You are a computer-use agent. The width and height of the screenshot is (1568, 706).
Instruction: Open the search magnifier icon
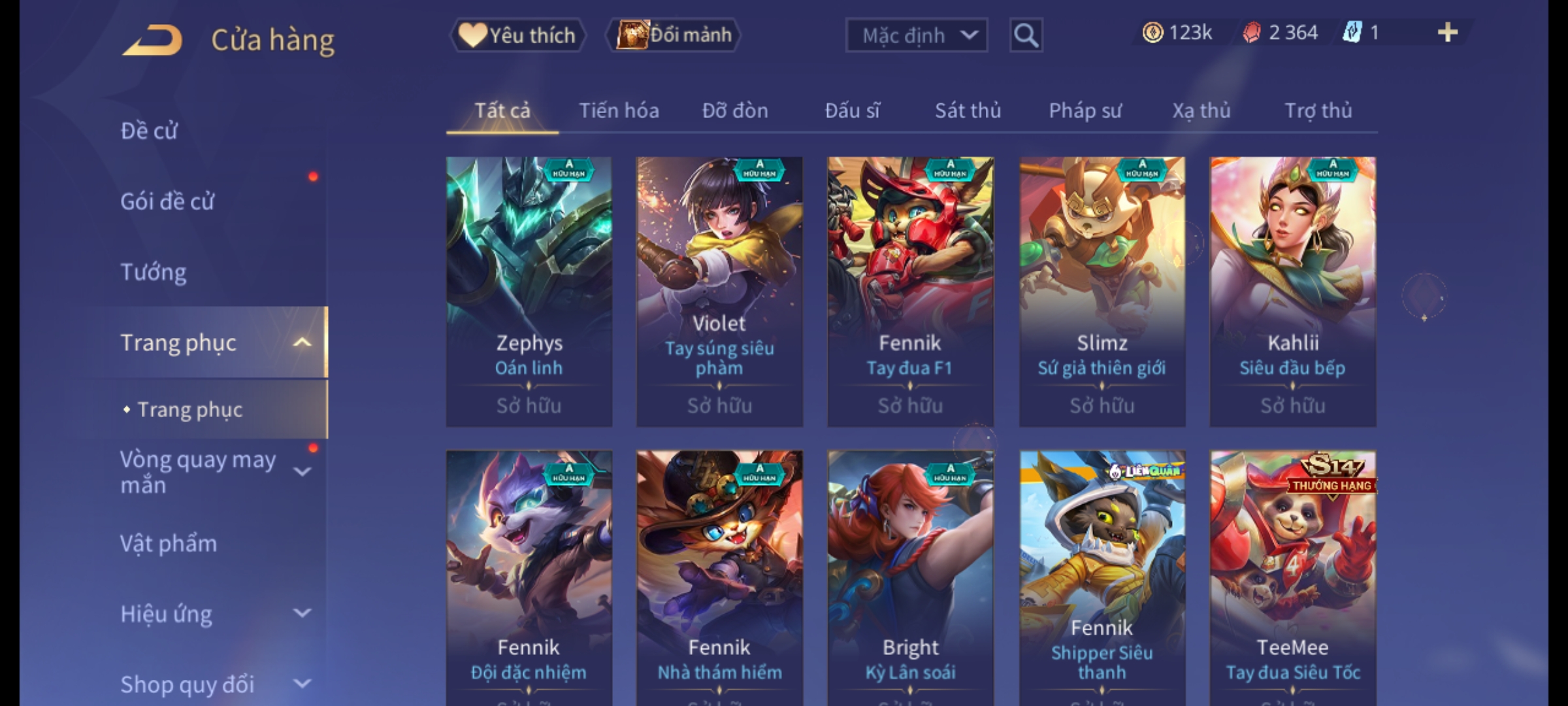tap(1026, 35)
